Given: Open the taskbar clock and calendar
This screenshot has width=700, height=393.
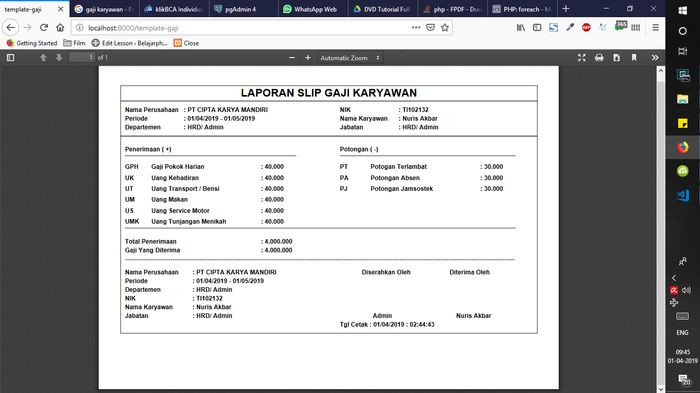Looking at the screenshot, I should coord(683,356).
